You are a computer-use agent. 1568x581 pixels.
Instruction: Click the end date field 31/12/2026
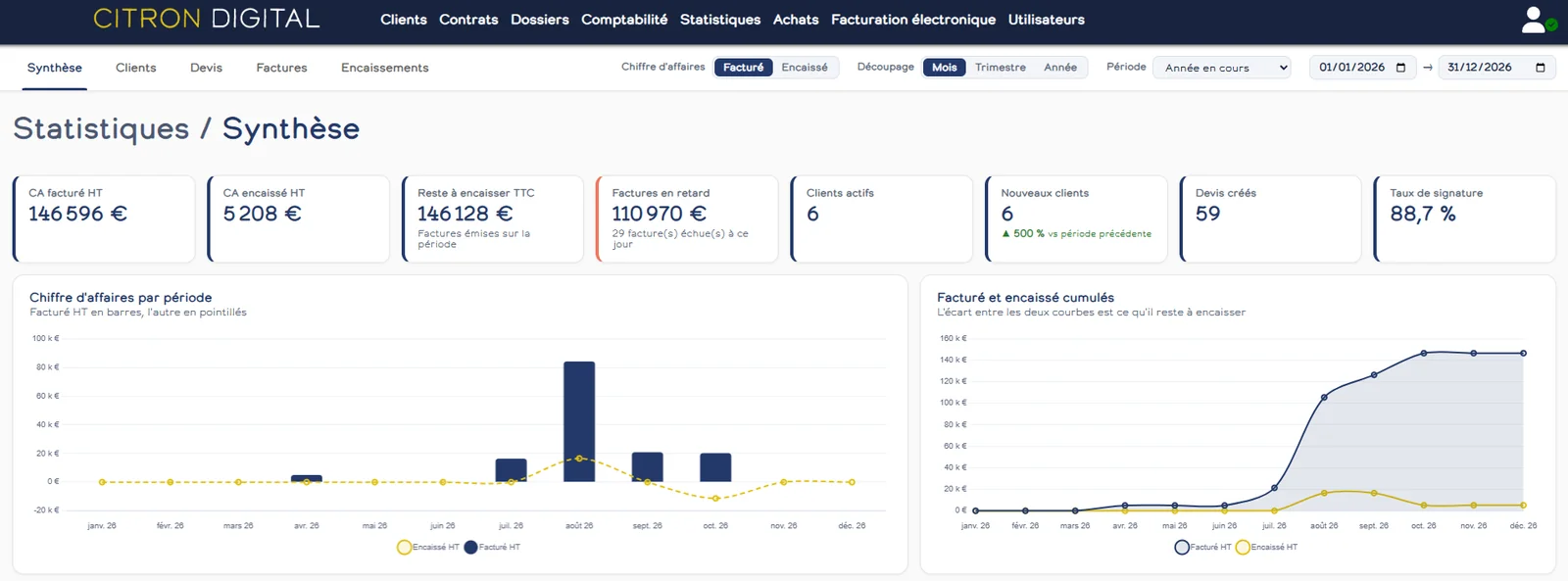click(1496, 68)
